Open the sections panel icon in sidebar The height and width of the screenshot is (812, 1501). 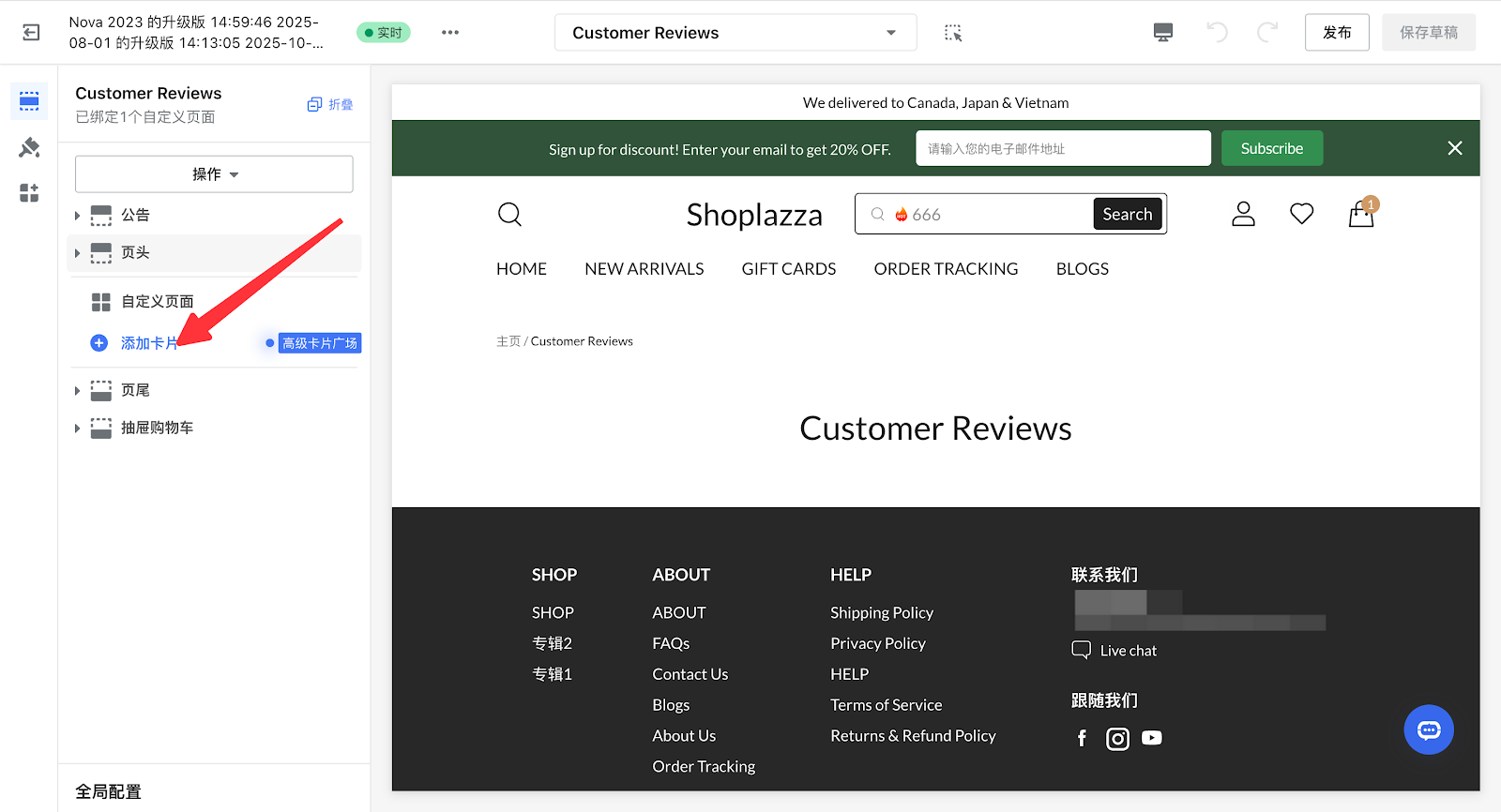click(29, 101)
